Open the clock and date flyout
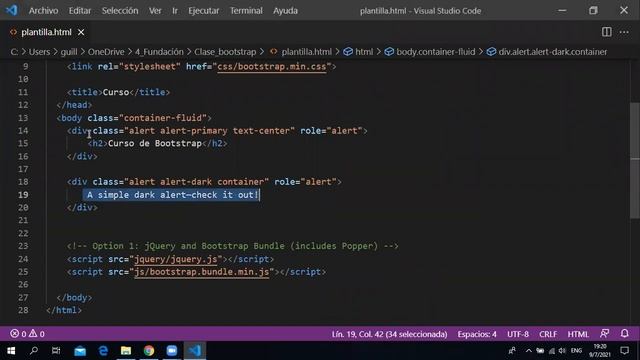This screenshot has height=360, width=640. click(600, 351)
